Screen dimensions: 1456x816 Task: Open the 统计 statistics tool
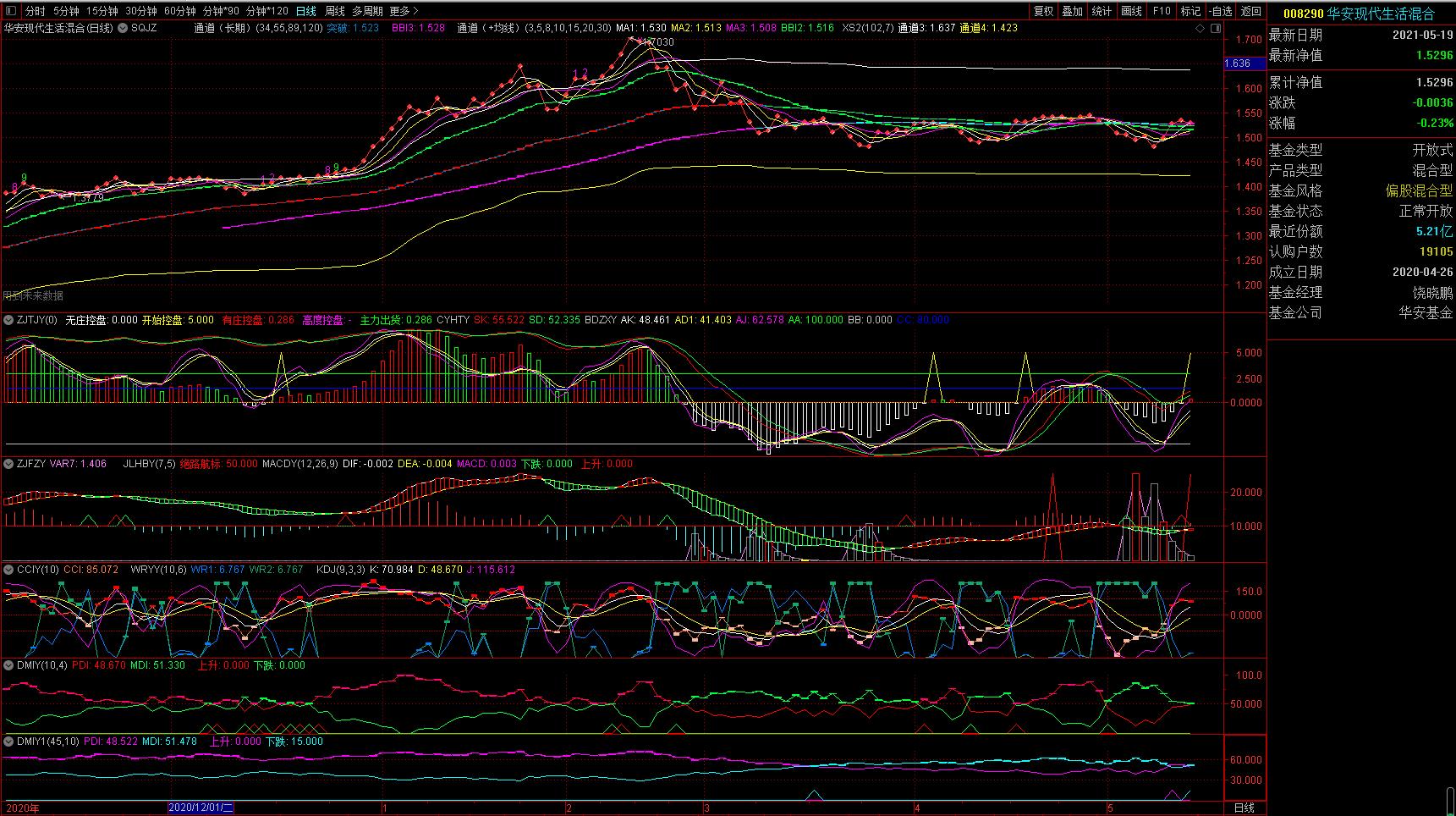coord(1102,11)
